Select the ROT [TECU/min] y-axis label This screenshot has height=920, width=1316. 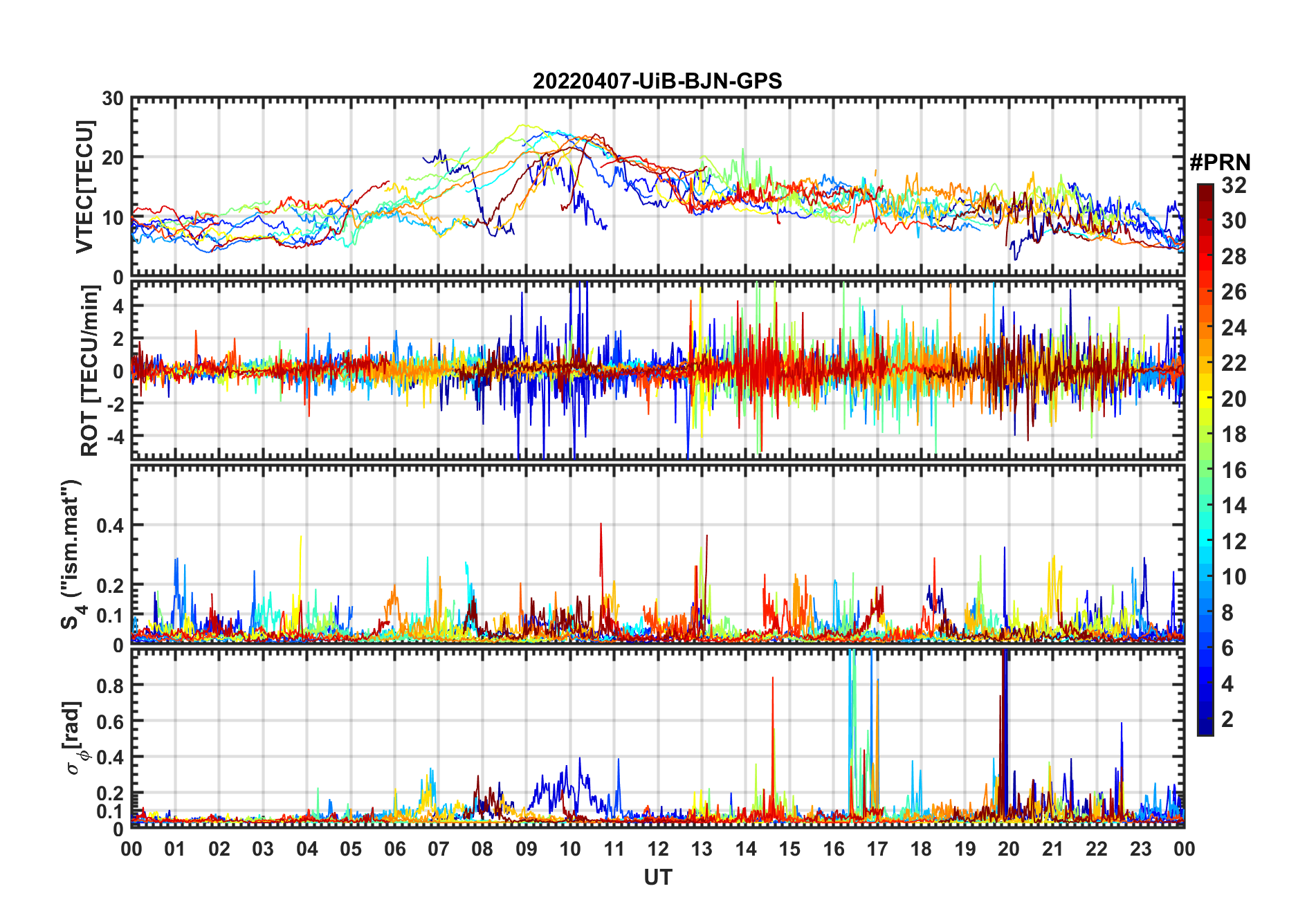pos(90,371)
